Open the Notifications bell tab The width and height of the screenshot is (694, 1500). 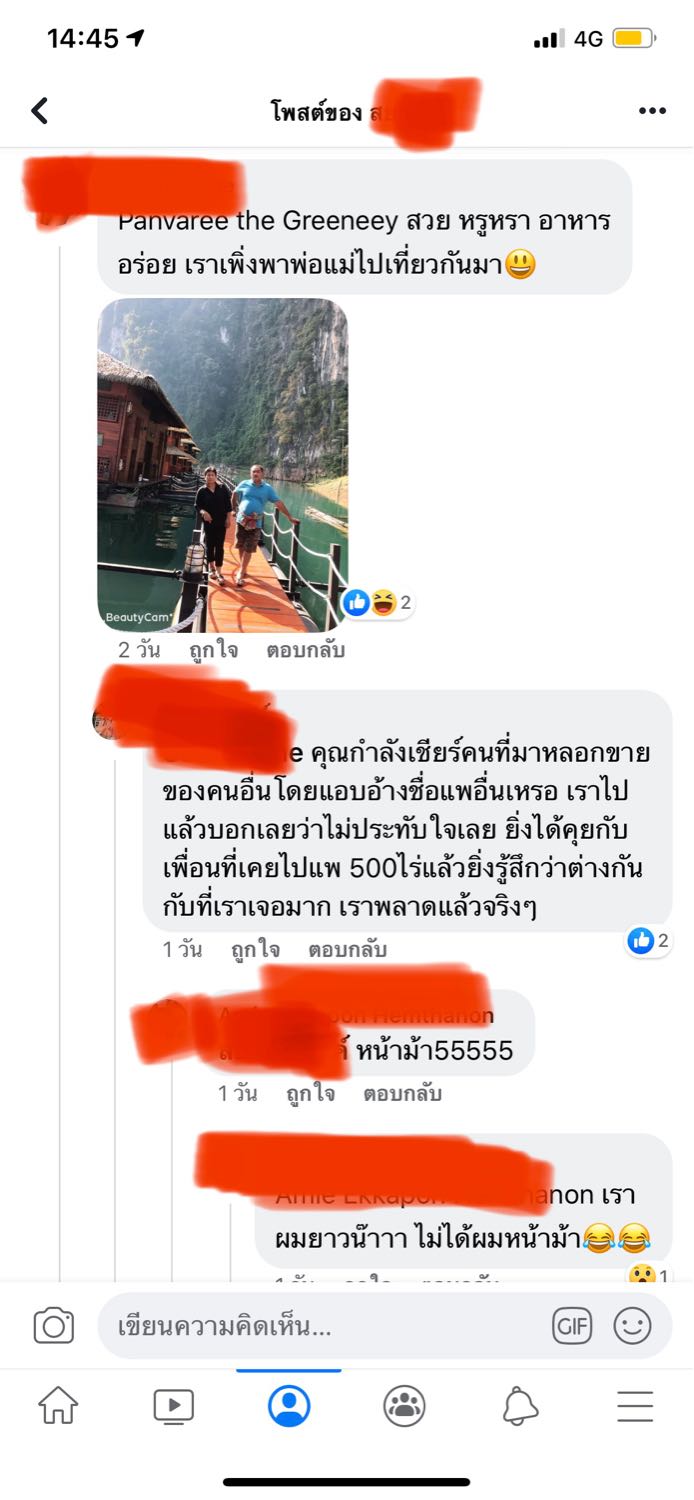[520, 1406]
